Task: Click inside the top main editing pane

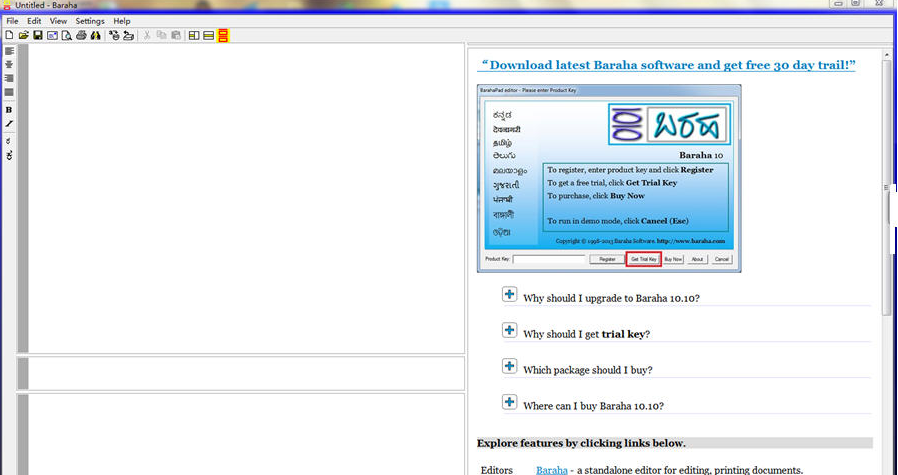Action: [246, 198]
